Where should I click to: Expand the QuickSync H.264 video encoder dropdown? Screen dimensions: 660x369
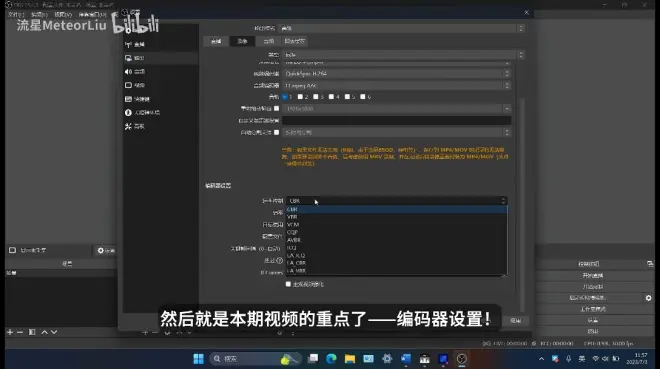pos(397,74)
